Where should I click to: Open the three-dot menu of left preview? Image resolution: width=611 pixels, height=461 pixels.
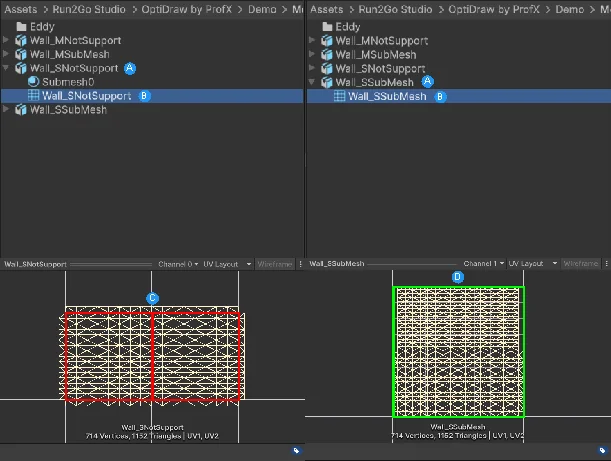300,264
